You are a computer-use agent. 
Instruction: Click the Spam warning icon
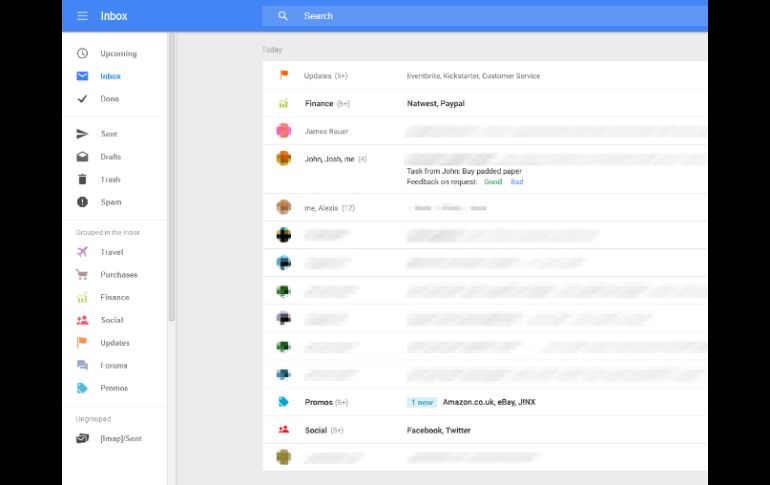82,202
